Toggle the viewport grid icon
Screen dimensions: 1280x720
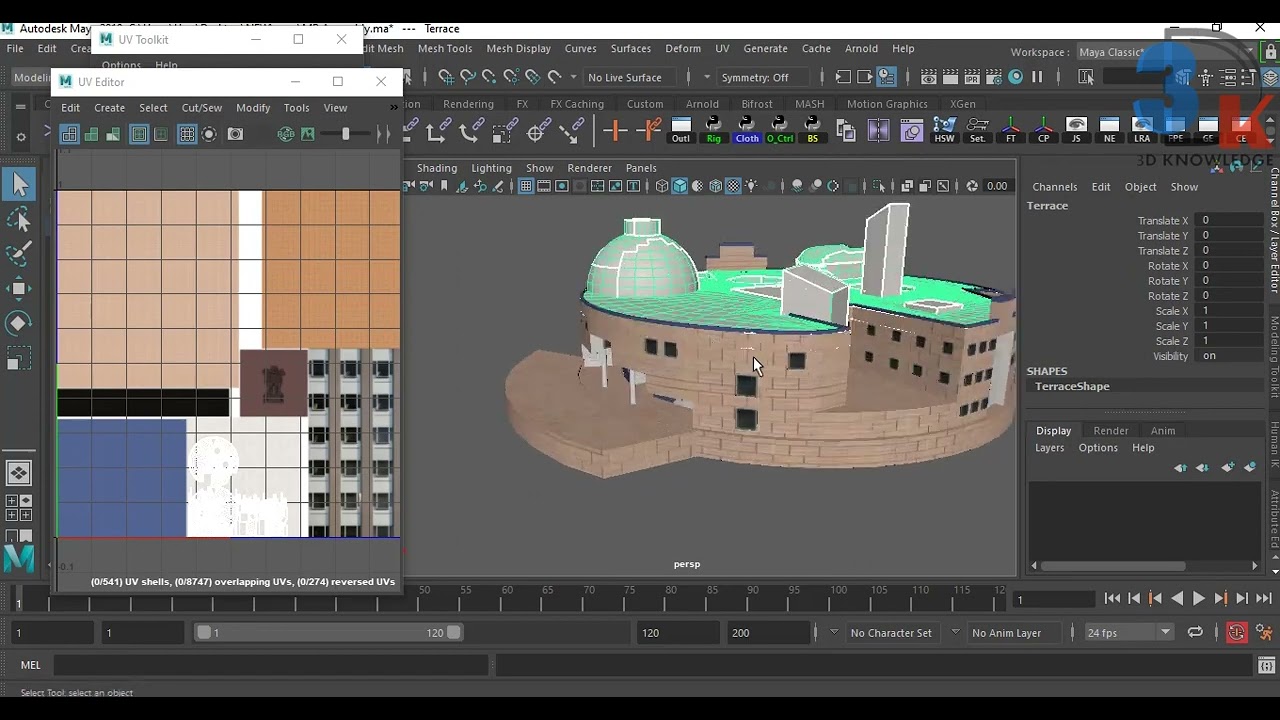click(x=525, y=186)
